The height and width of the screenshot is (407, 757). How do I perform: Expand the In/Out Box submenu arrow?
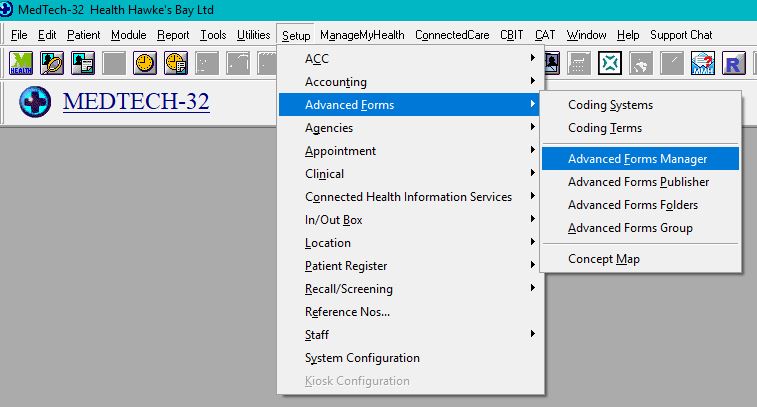click(533, 219)
